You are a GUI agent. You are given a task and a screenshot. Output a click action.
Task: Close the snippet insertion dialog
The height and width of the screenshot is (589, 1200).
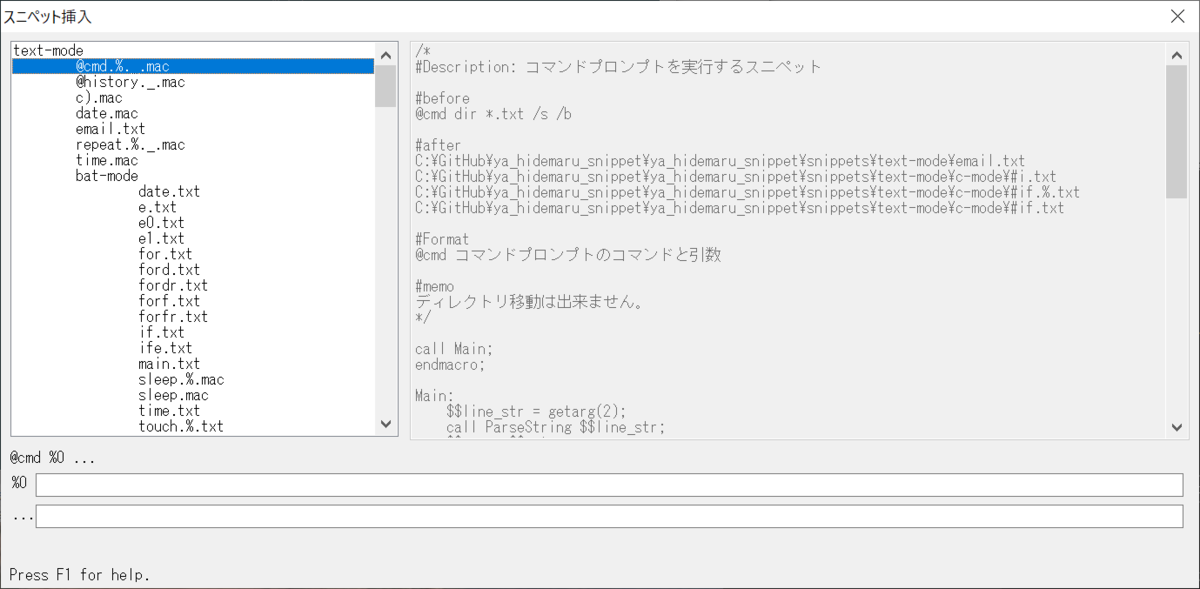1177,16
